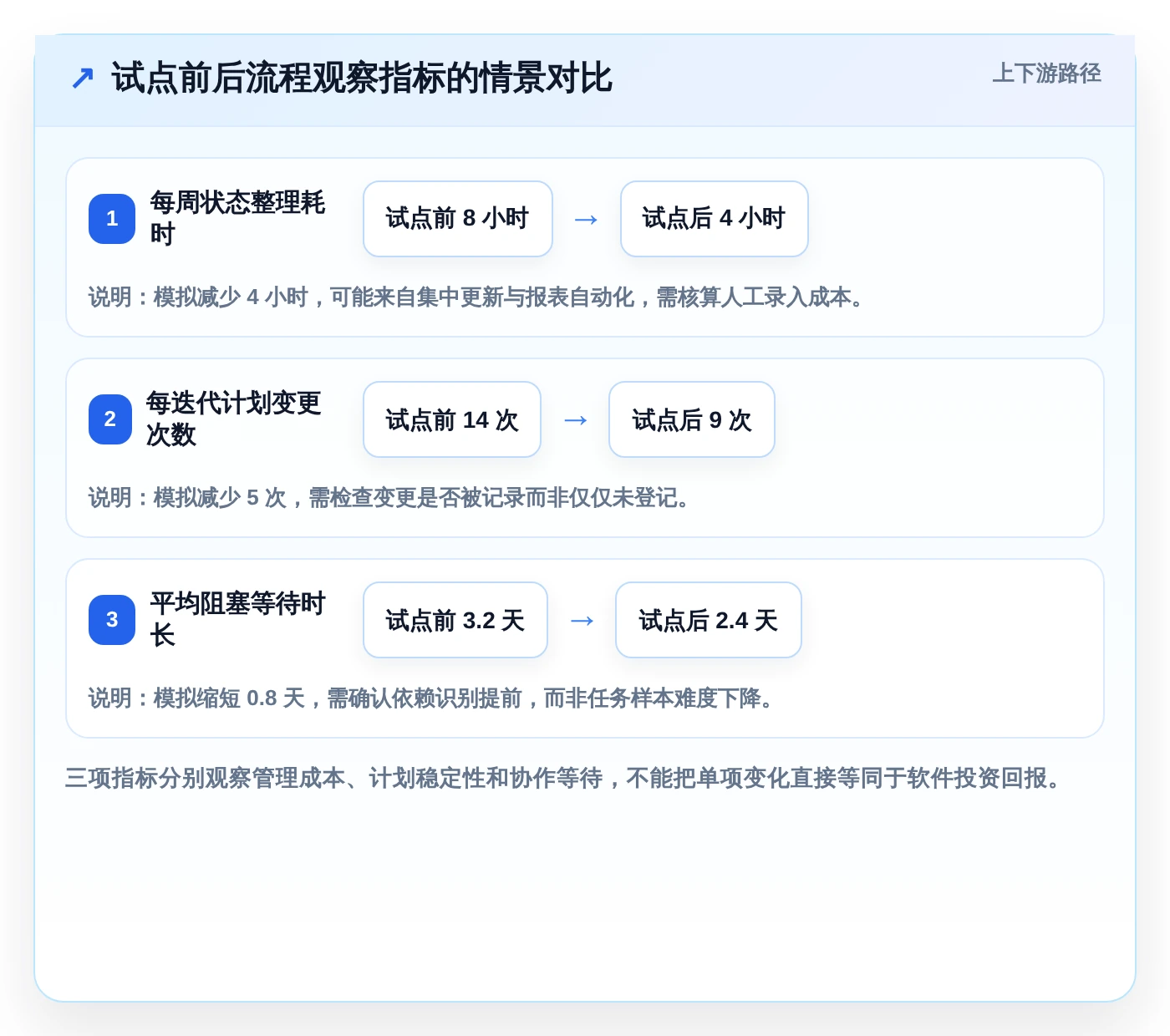This screenshot has height=1036, width=1170.
Task: Select the 每迭代计划变更次数 metric label
Action: [234, 419]
